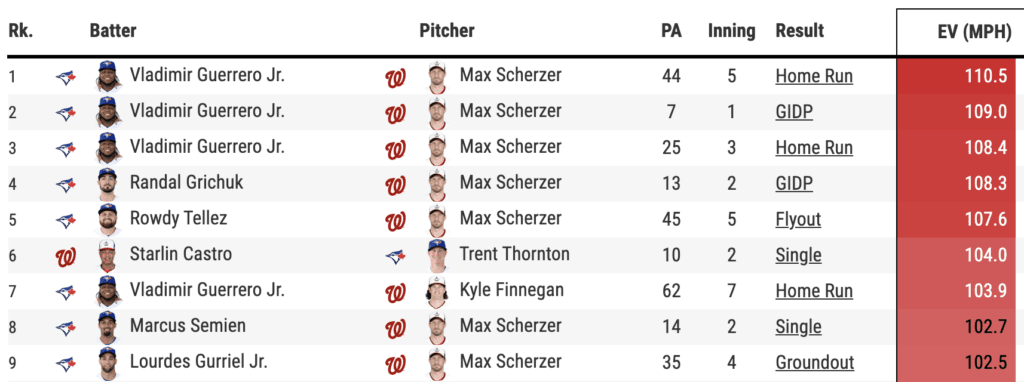
Task: Open the GIDP result for Randal Grichuk
Action: point(794,183)
